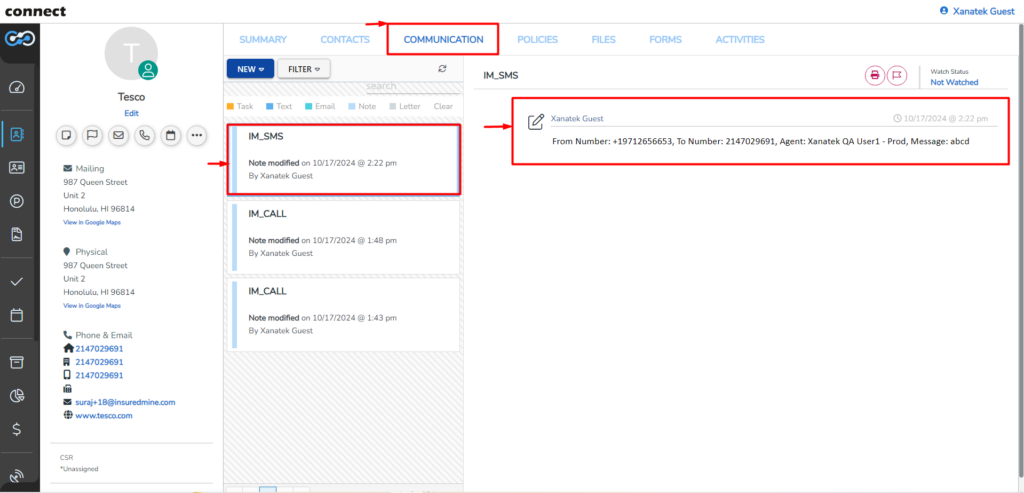Toggle the Letter type filter
The image size is (1024, 493).
(x=405, y=106)
